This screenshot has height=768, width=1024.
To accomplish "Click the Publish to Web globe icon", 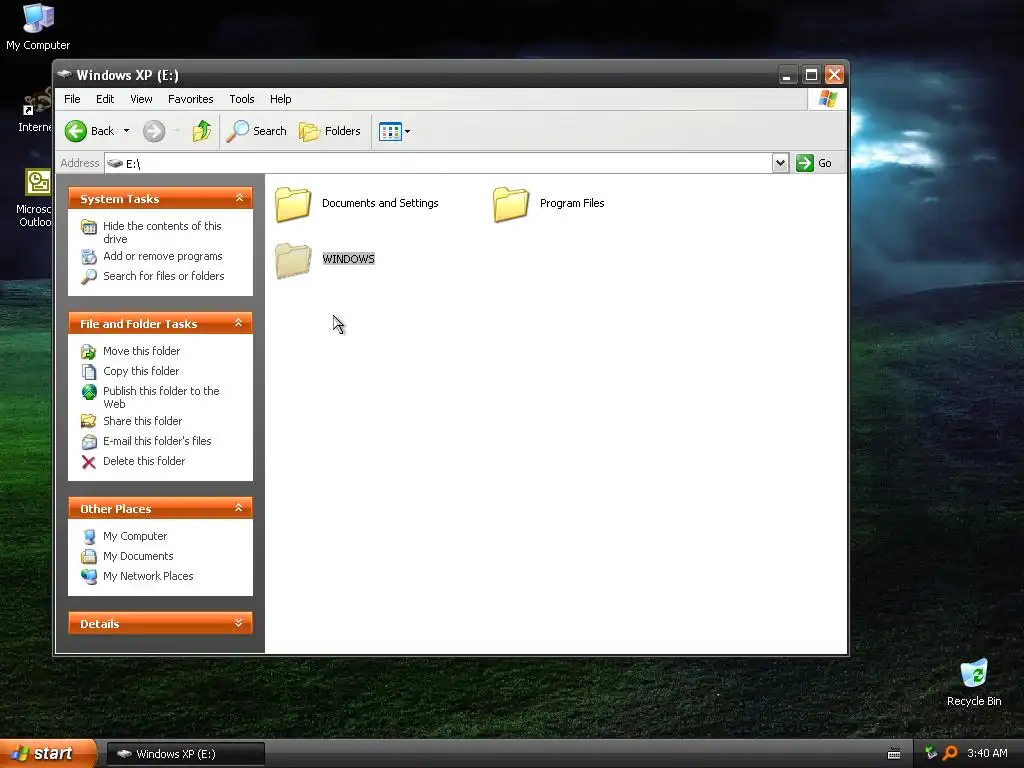I will point(89,392).
